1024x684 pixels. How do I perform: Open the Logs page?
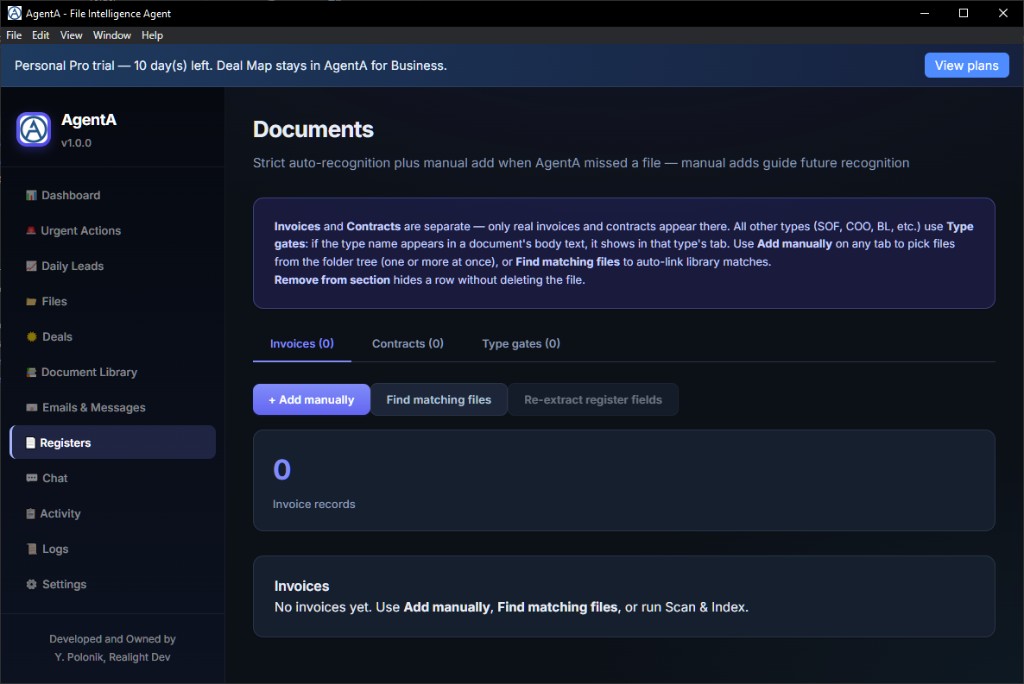113,549
